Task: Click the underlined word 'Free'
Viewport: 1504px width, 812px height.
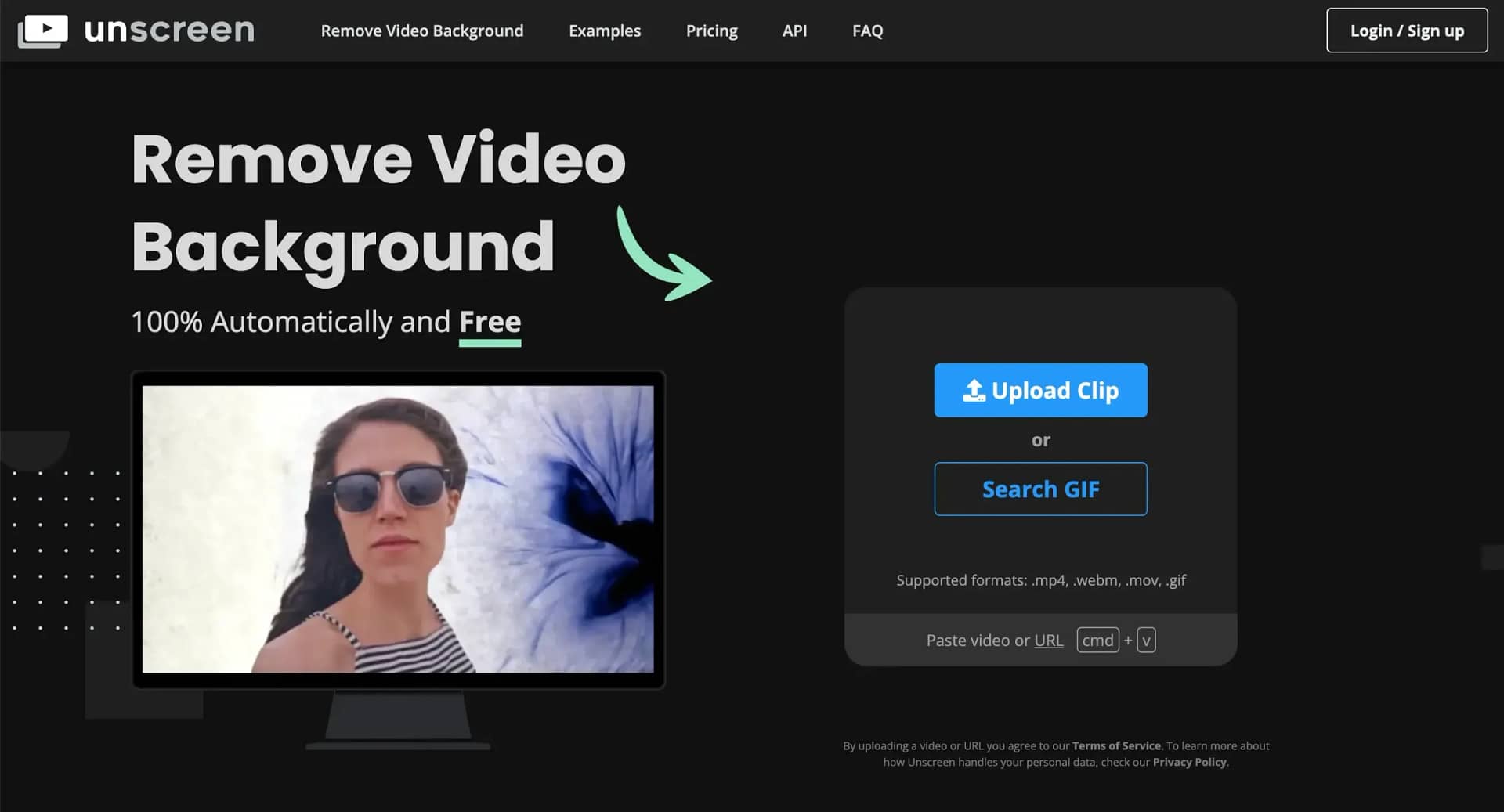Action: click(x=490, y=323)
